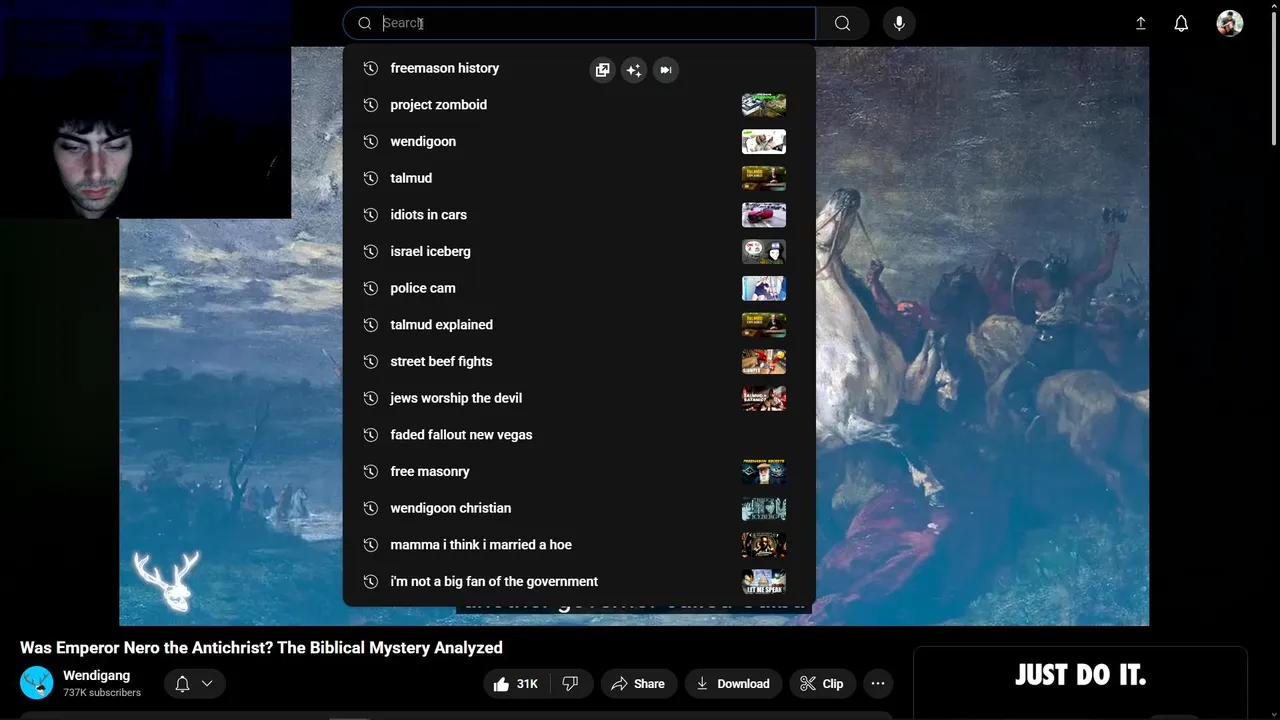Choose 'mamma i think i married a hoe'
The width and height of the screenshot is (1280, 720).
click(x=579, y=545)
